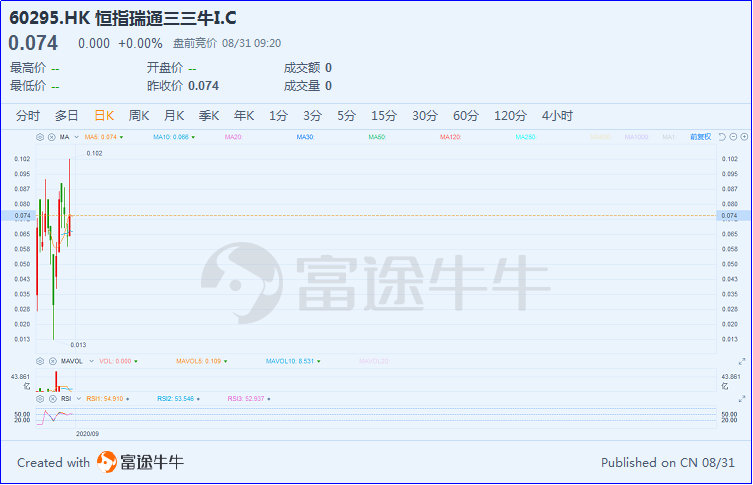Toggle the MA5 line visibility
The height and width of the screenshot is (485, 753).
104,137
